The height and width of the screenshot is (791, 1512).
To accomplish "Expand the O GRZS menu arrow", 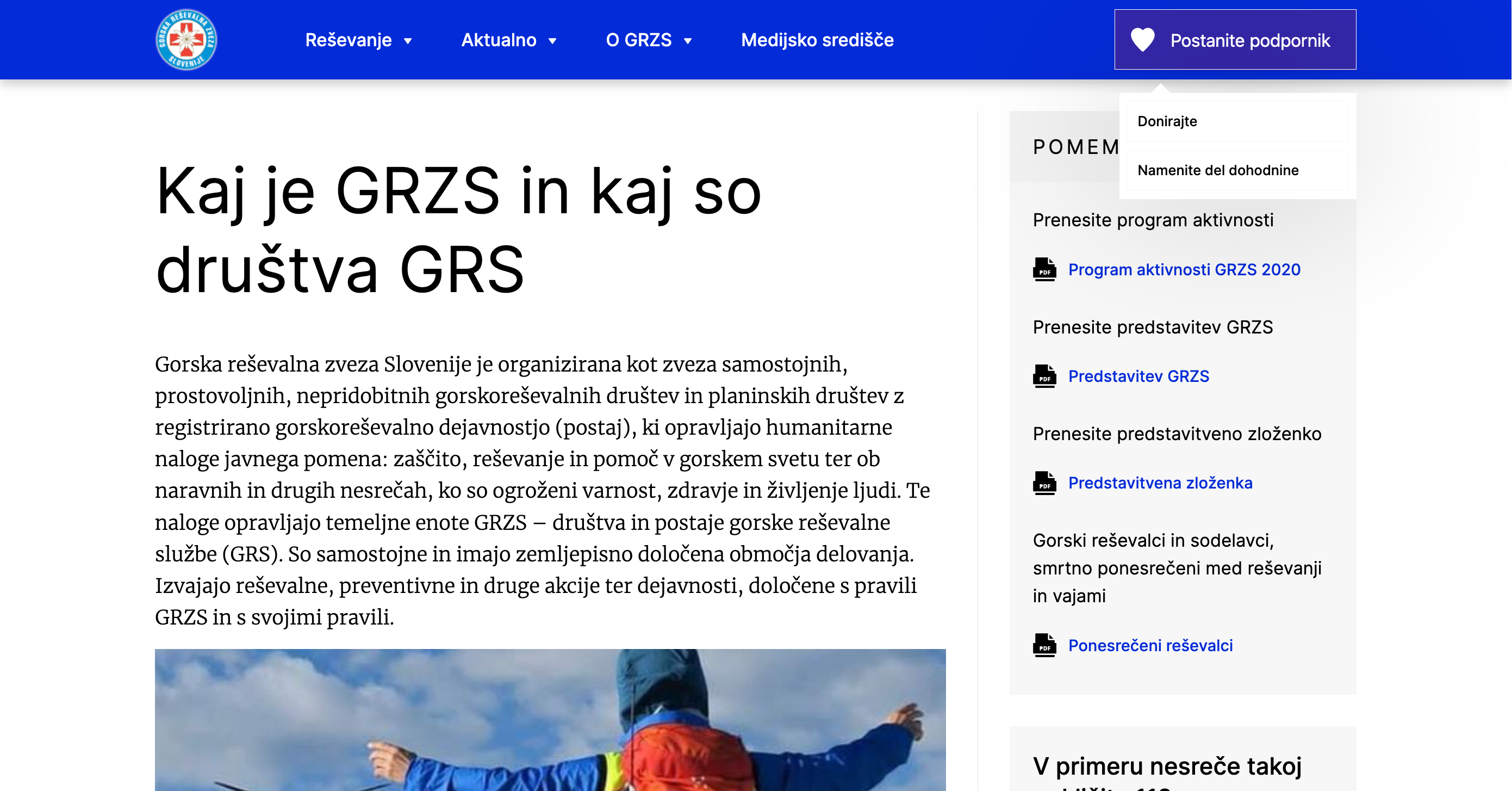I will 687,40.
